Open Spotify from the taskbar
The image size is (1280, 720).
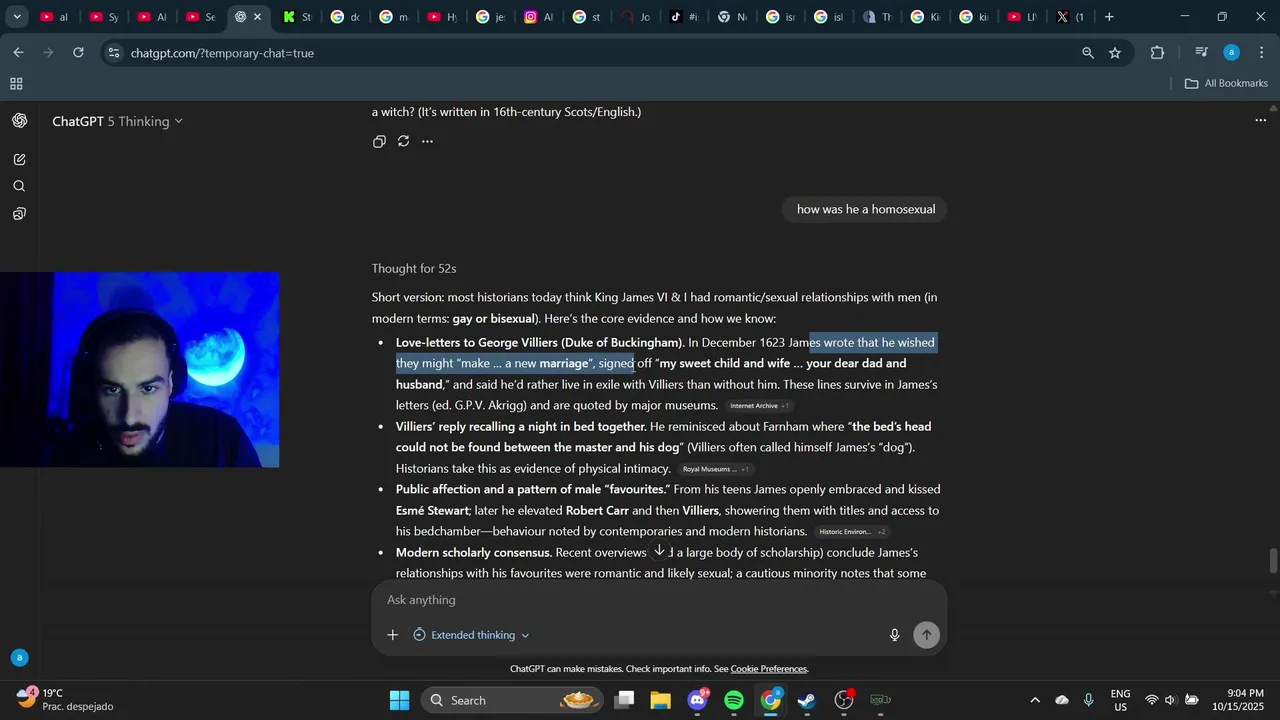[x=734, y=700]
